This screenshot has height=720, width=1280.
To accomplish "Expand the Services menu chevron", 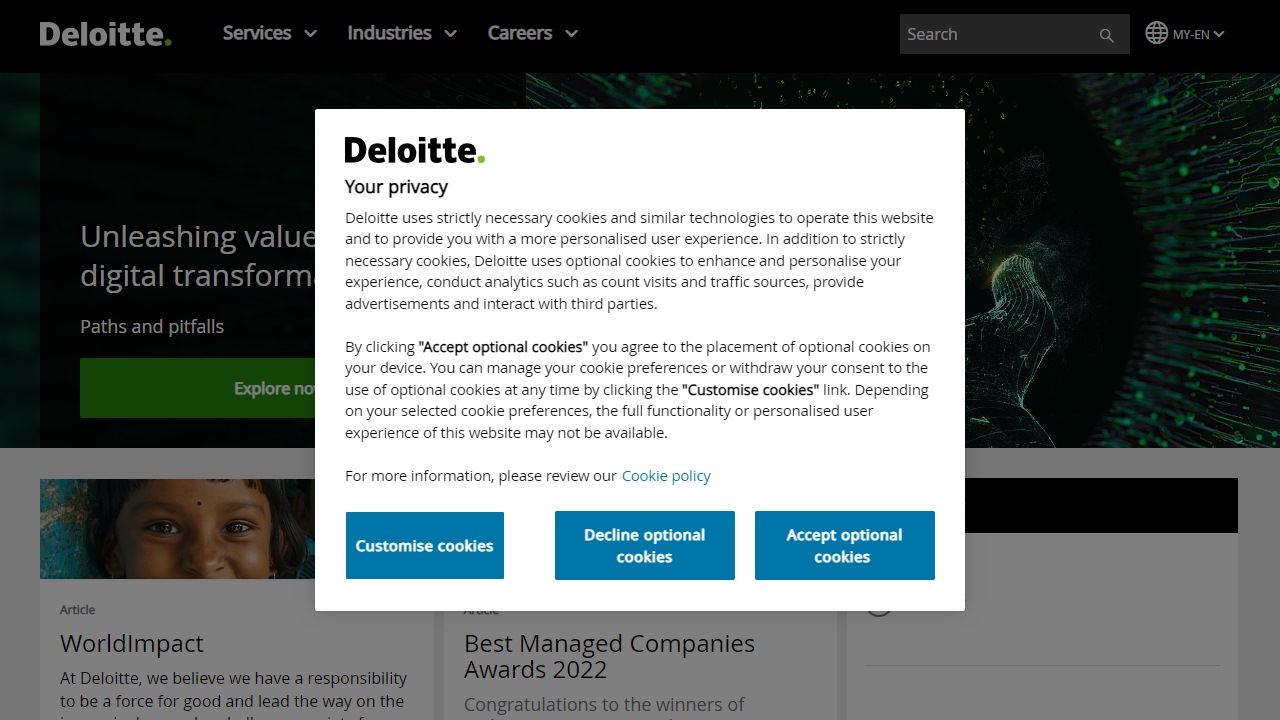I will point(310,34).
